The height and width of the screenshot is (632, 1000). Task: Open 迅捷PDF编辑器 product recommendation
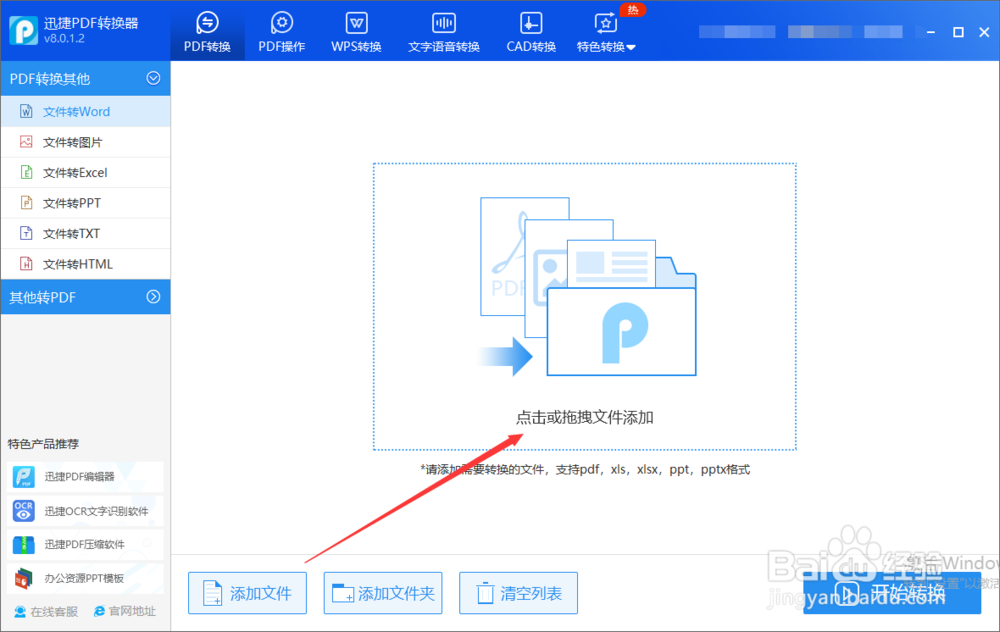pyautogui.click(x=85, y=476)
